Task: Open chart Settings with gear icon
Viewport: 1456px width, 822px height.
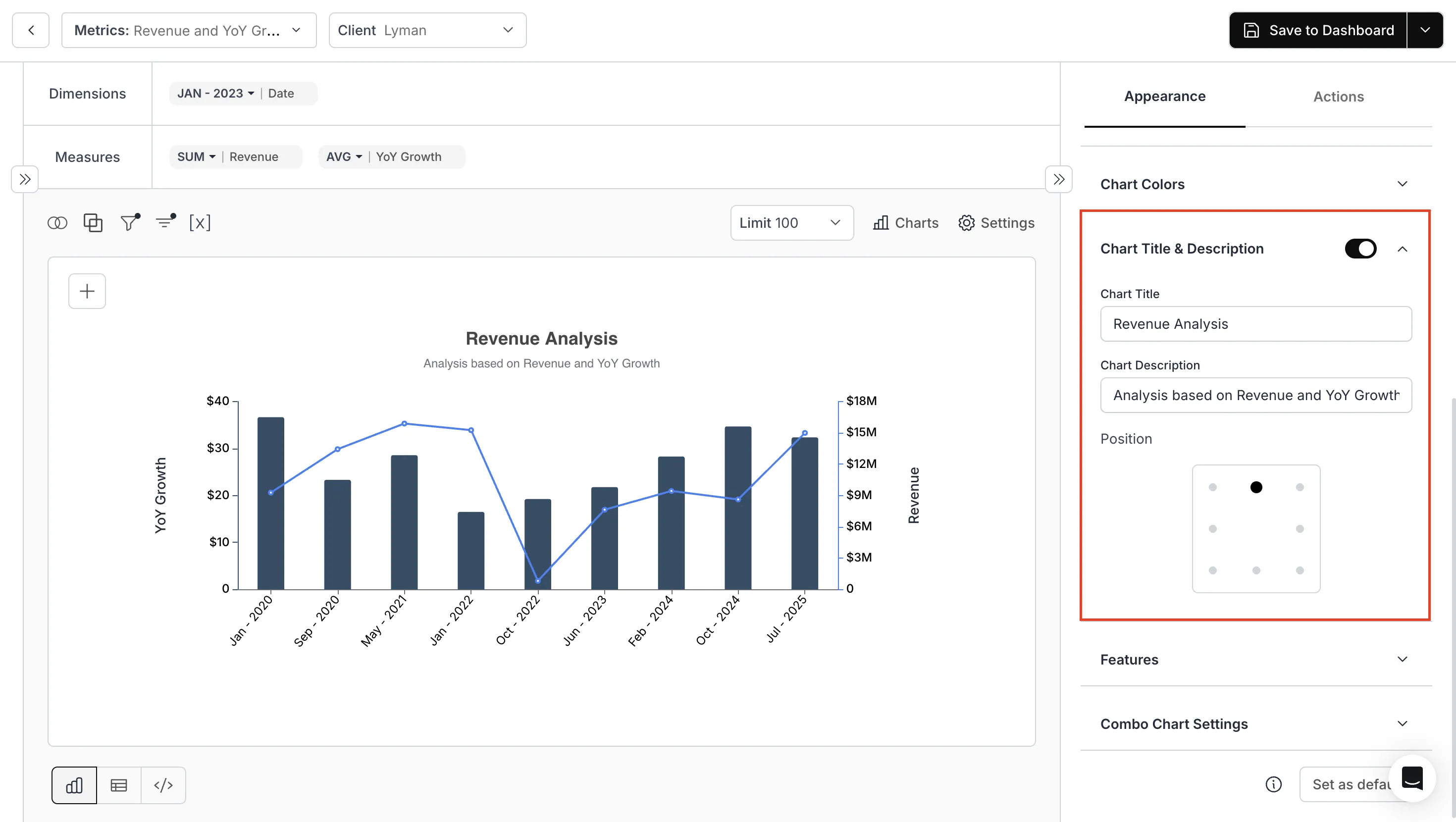Action: 996,223
